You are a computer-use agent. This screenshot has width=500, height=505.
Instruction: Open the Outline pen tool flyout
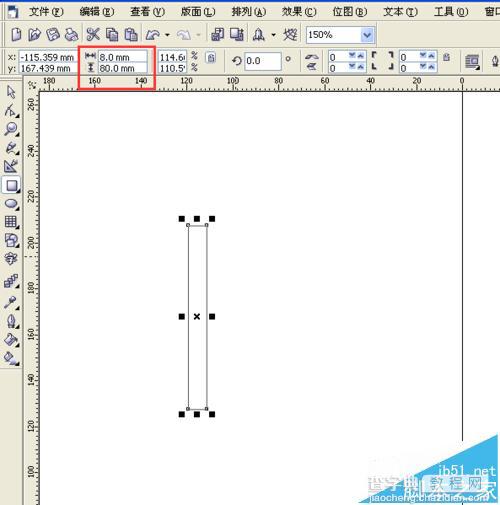click(12, 321)
